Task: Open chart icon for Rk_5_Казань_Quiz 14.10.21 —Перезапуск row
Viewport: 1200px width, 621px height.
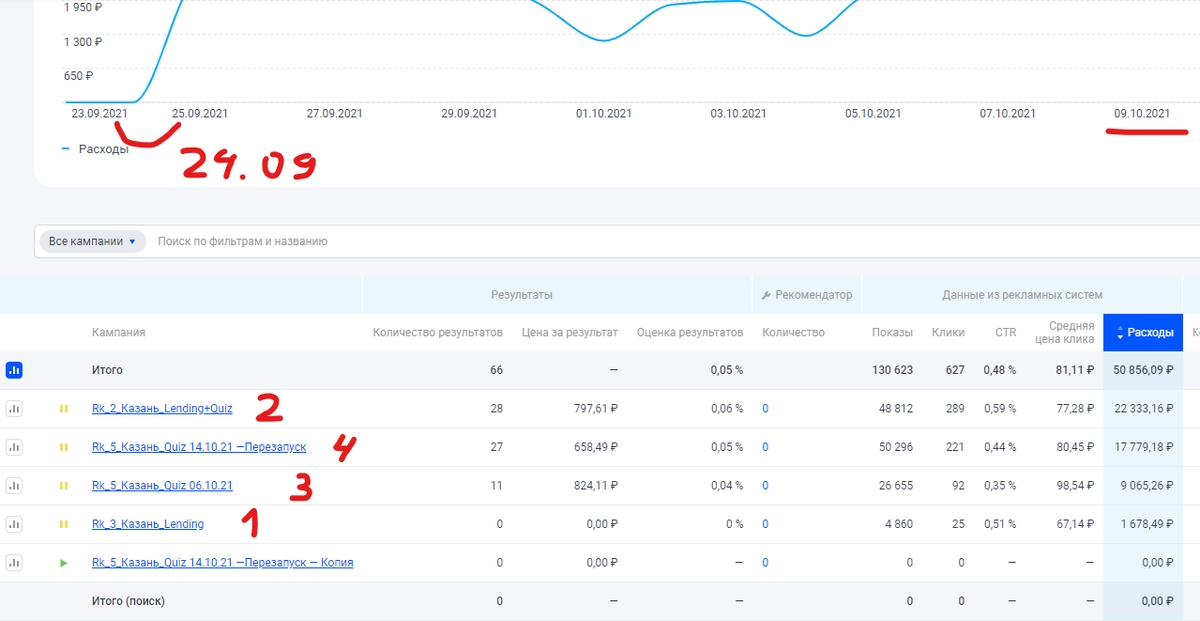Action: 15,447
